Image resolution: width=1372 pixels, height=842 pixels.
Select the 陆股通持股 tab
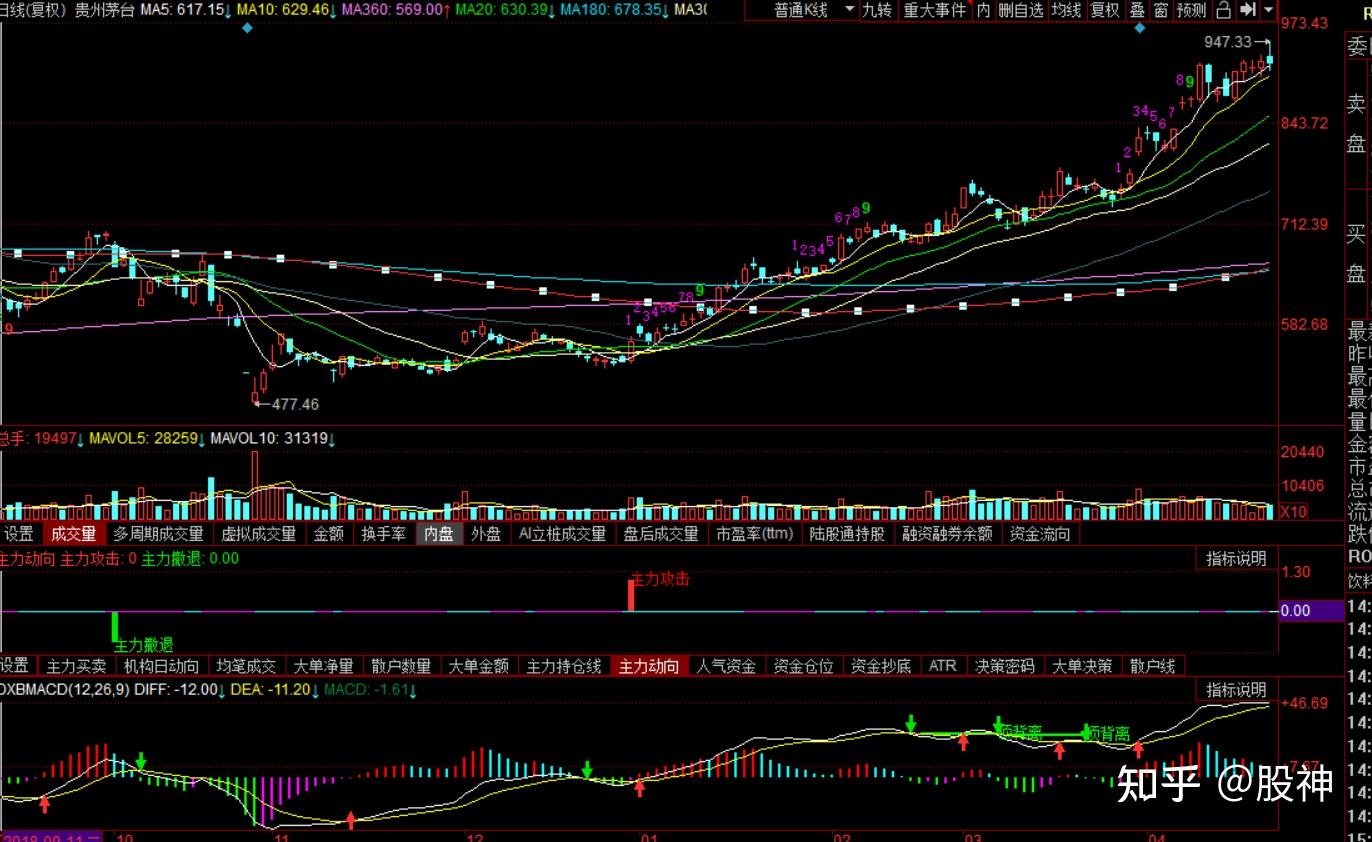[x=848, y=534]
